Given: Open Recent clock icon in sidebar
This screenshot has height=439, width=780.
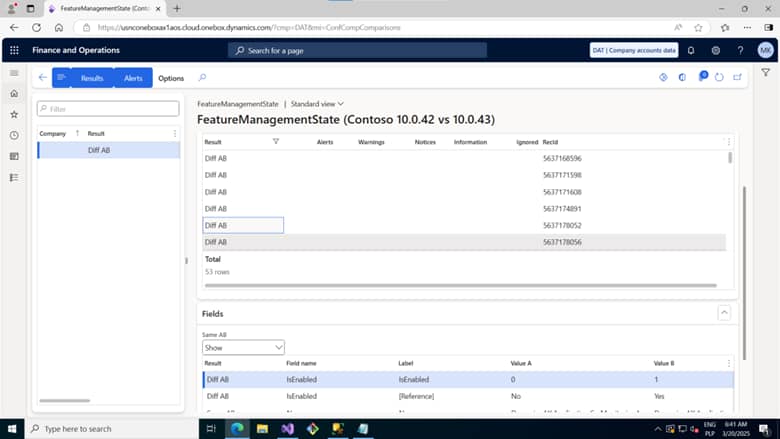Looking at the screenshot, I should [x=14, y=135].
